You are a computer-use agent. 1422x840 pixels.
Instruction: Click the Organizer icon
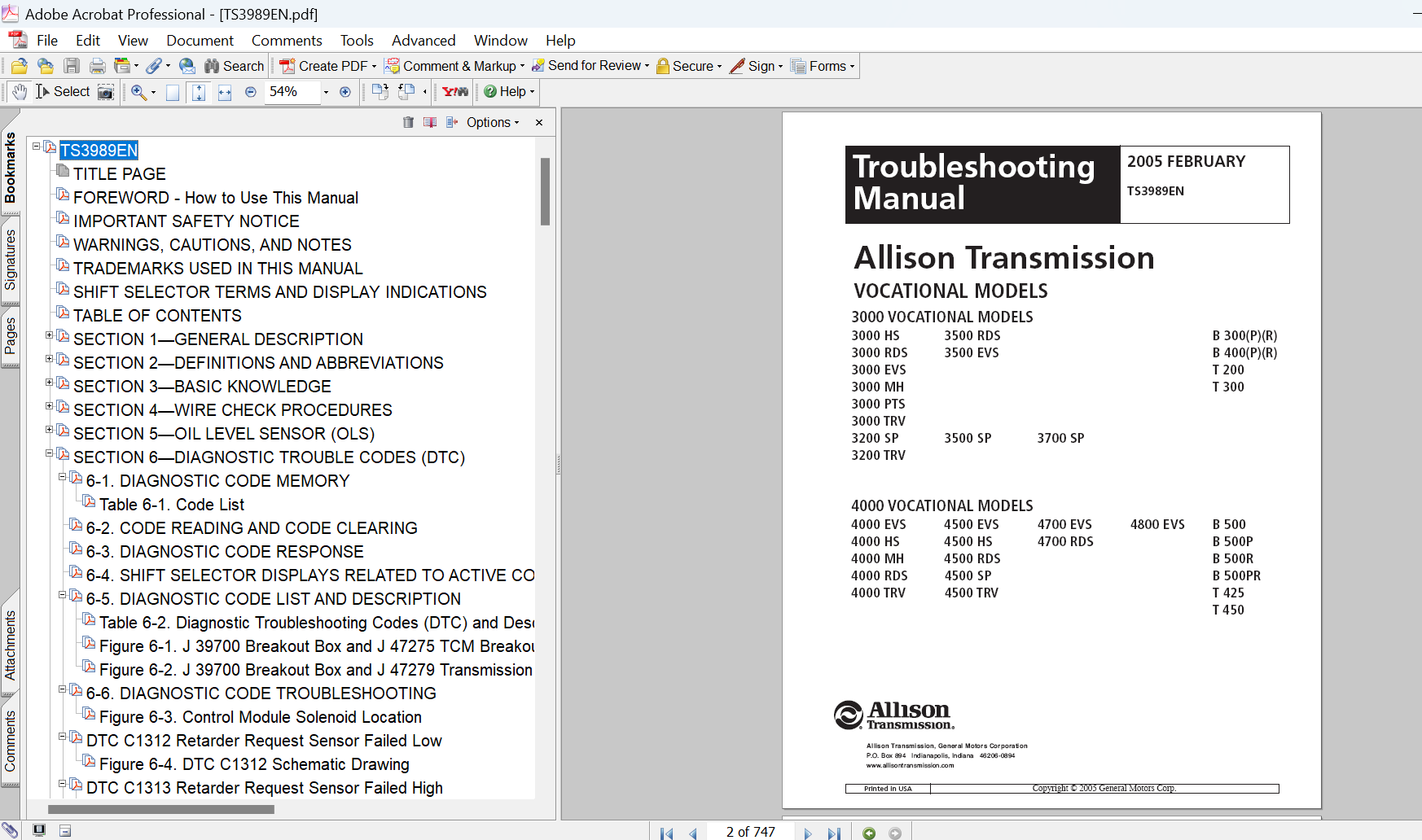pyautogui.click(x=123, y=66)
